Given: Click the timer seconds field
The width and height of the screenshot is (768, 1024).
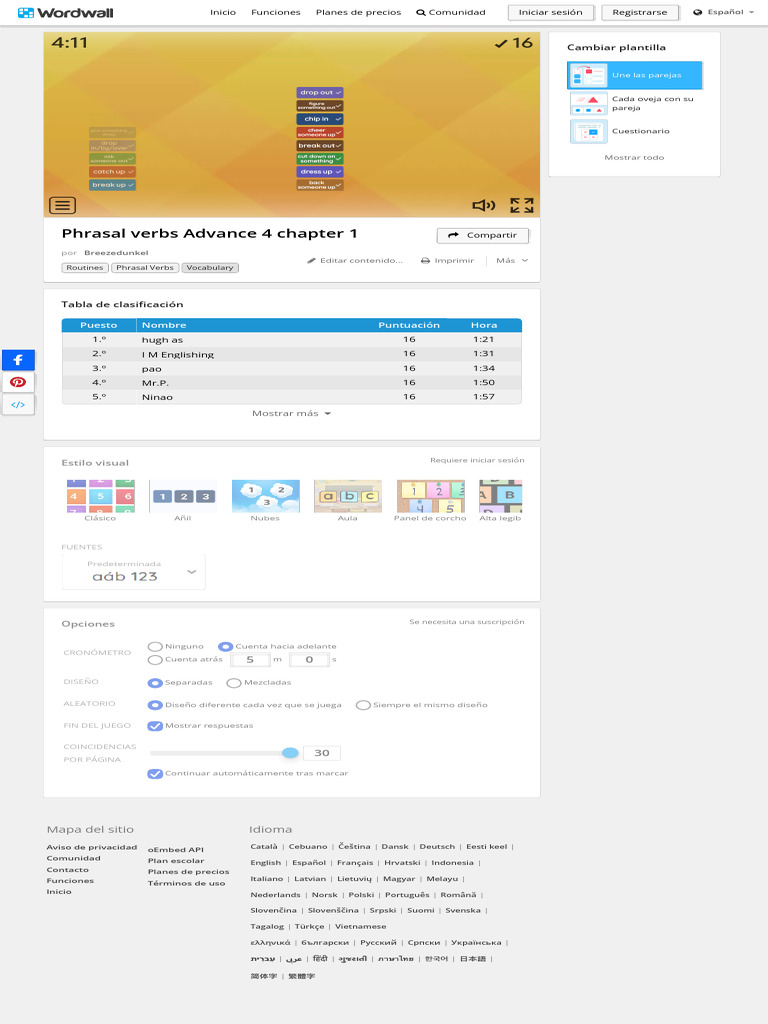Looking at the screenshot, I should pyautogui.click(x=309, y=660).
